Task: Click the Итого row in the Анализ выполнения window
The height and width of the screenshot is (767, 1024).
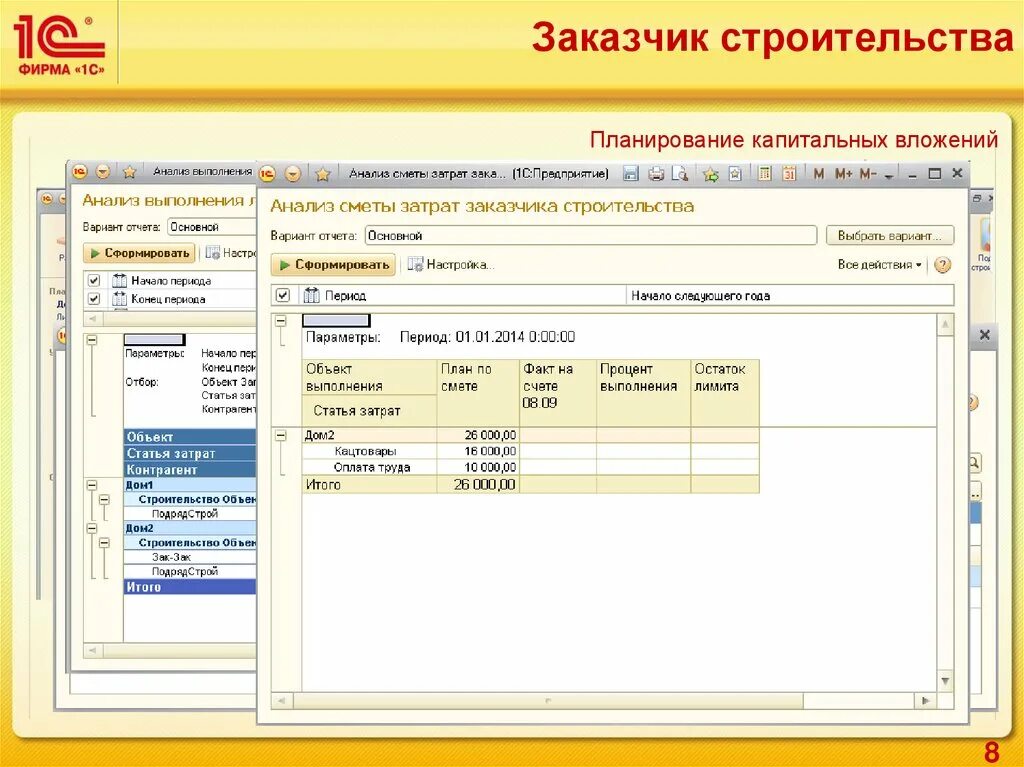Action: pos(190,587)
